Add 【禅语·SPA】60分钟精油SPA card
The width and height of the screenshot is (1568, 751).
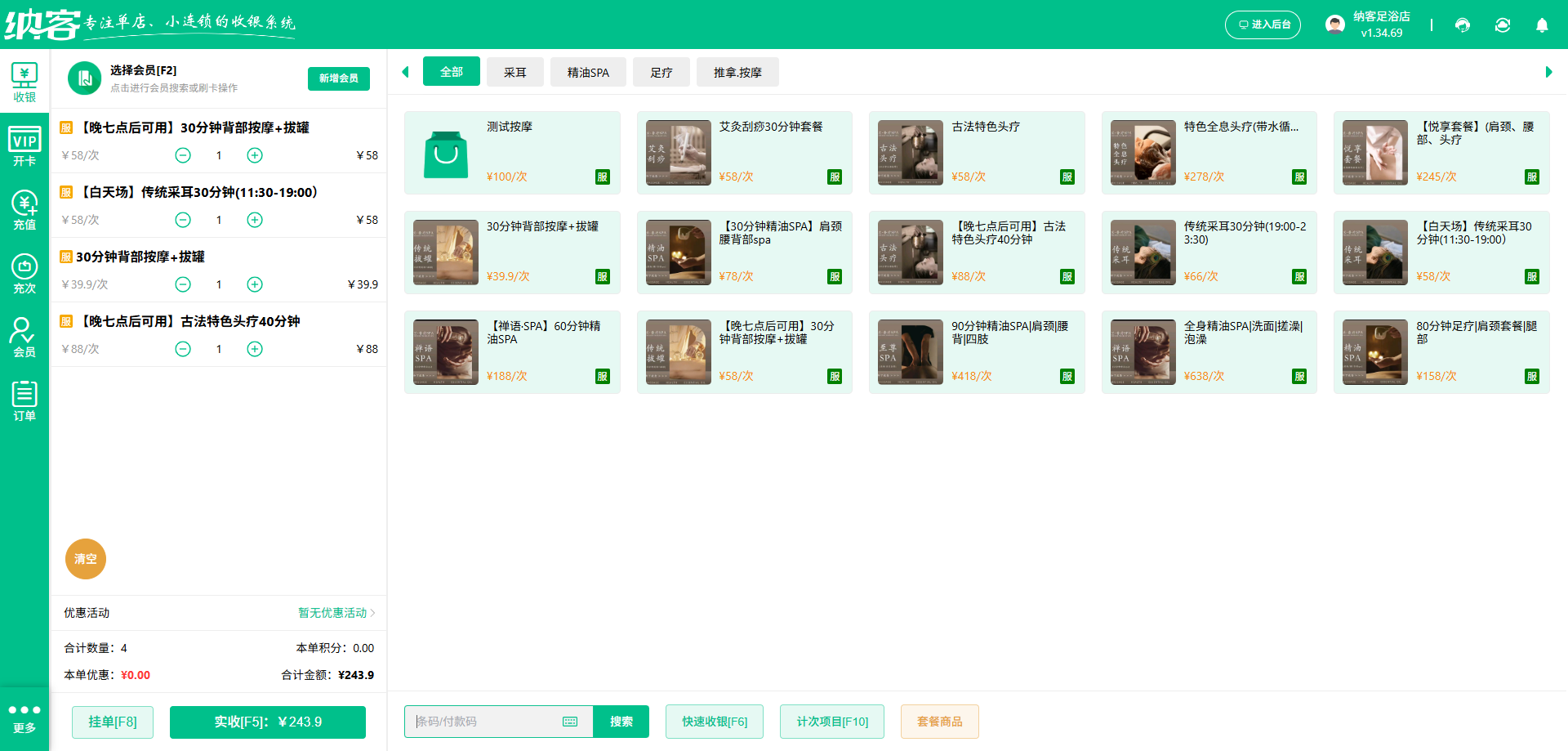[x=512, y=352]
